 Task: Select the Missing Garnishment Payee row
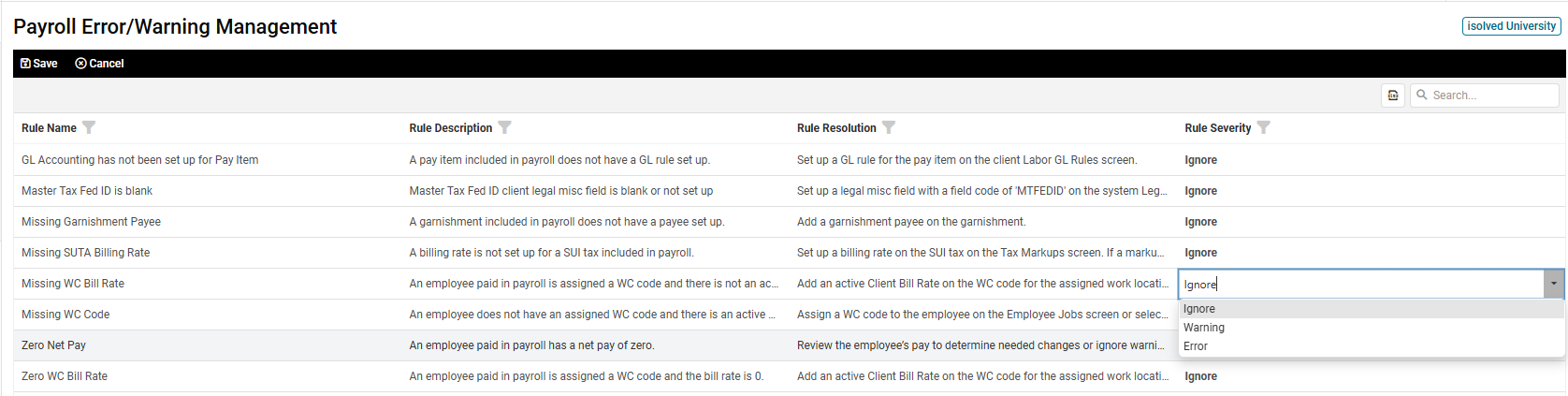[x=91, y=222]
